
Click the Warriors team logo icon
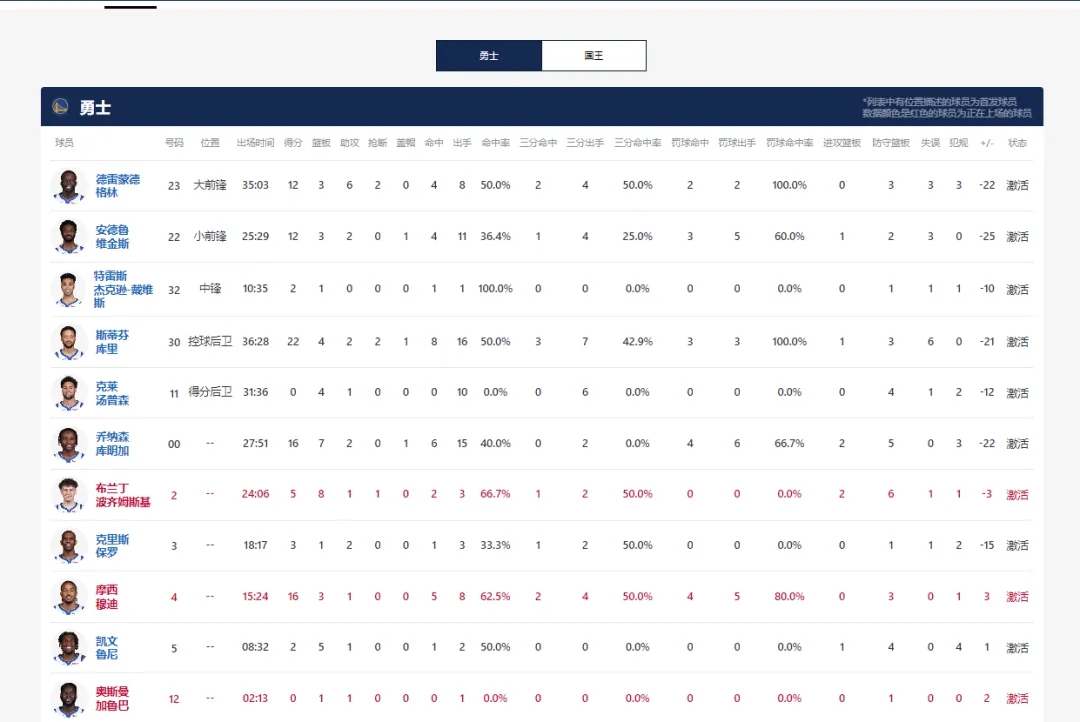pos(61,106)
